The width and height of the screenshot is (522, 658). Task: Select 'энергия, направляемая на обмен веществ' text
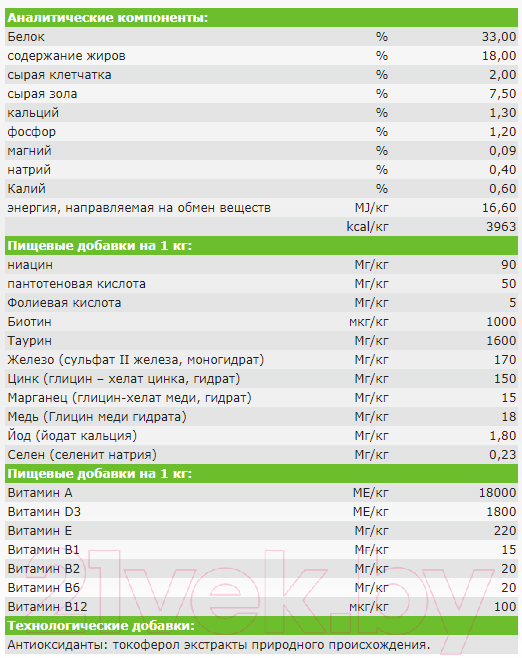139,208
